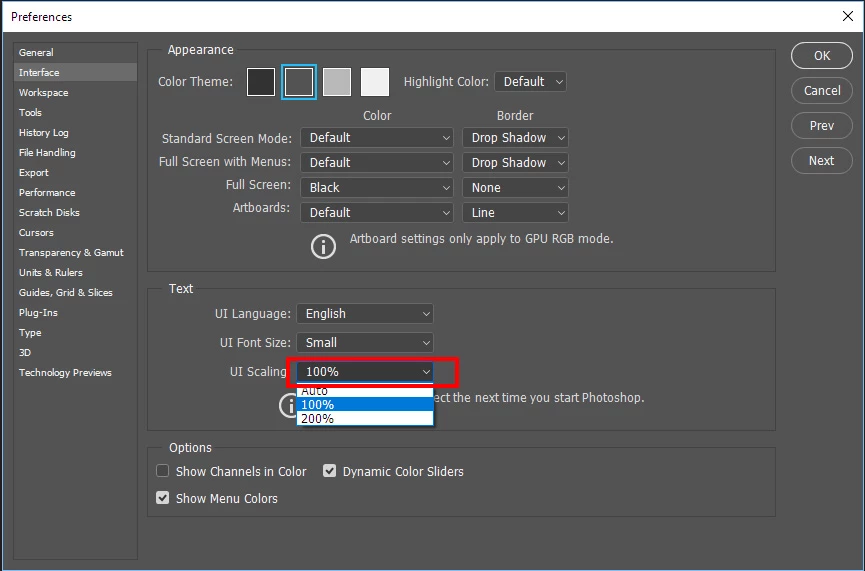The image size is (865, 571).
Task: Toggle Dynamic Color Sliders checkbox
Action: (x=329, y=471)
